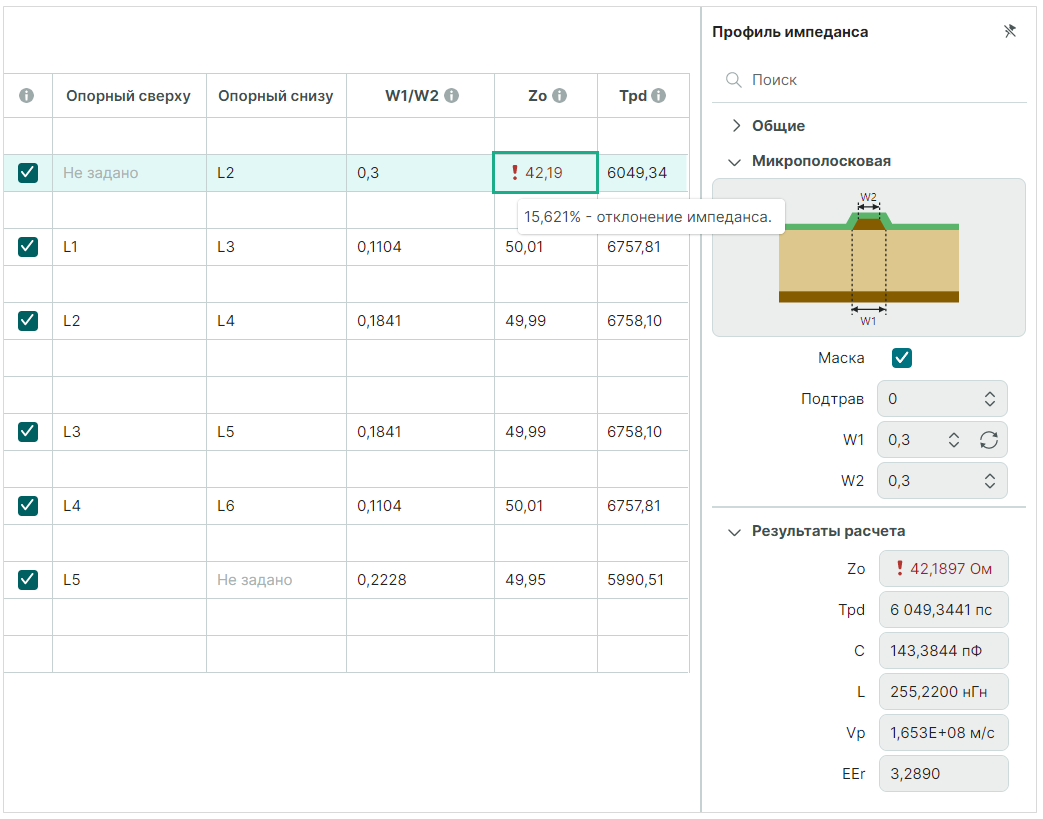The image size is (1043, 819).
Task: Click the W2 stepper arrows
Action: (989, 481)
